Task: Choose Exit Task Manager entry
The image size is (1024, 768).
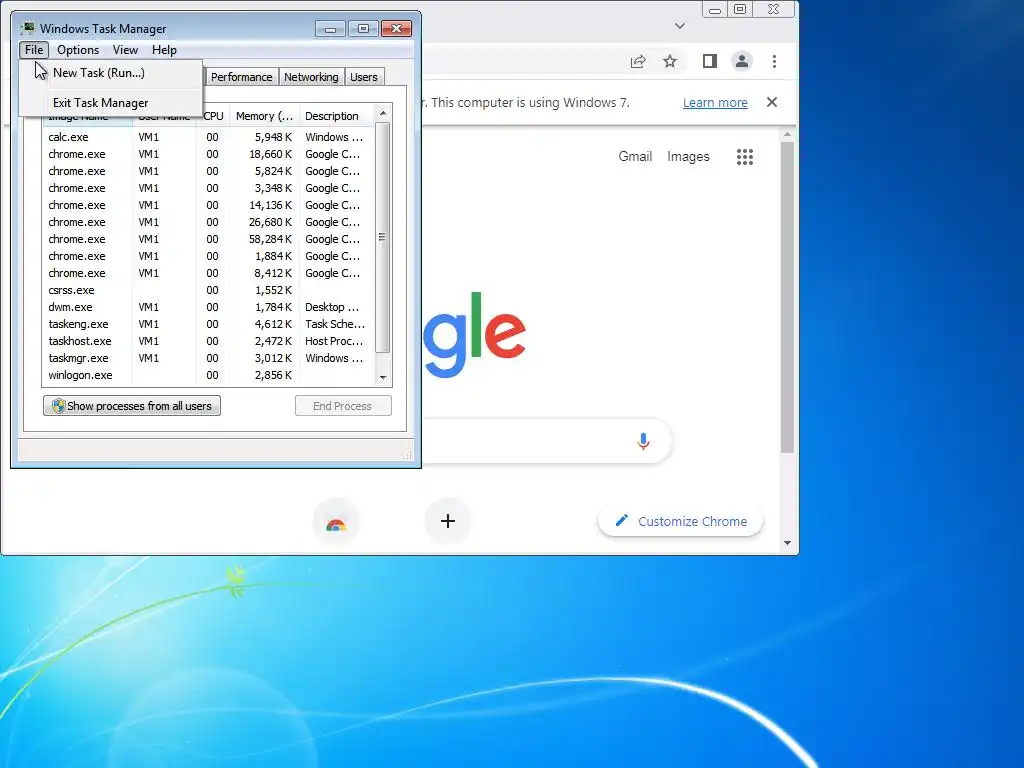Action: click(111, 103)
